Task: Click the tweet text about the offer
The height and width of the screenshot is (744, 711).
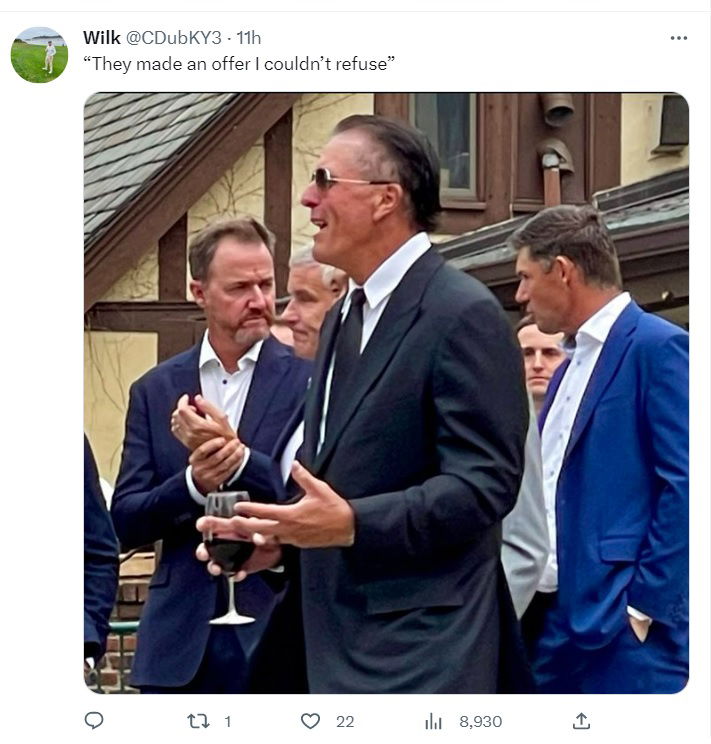Action: point(240,65)
